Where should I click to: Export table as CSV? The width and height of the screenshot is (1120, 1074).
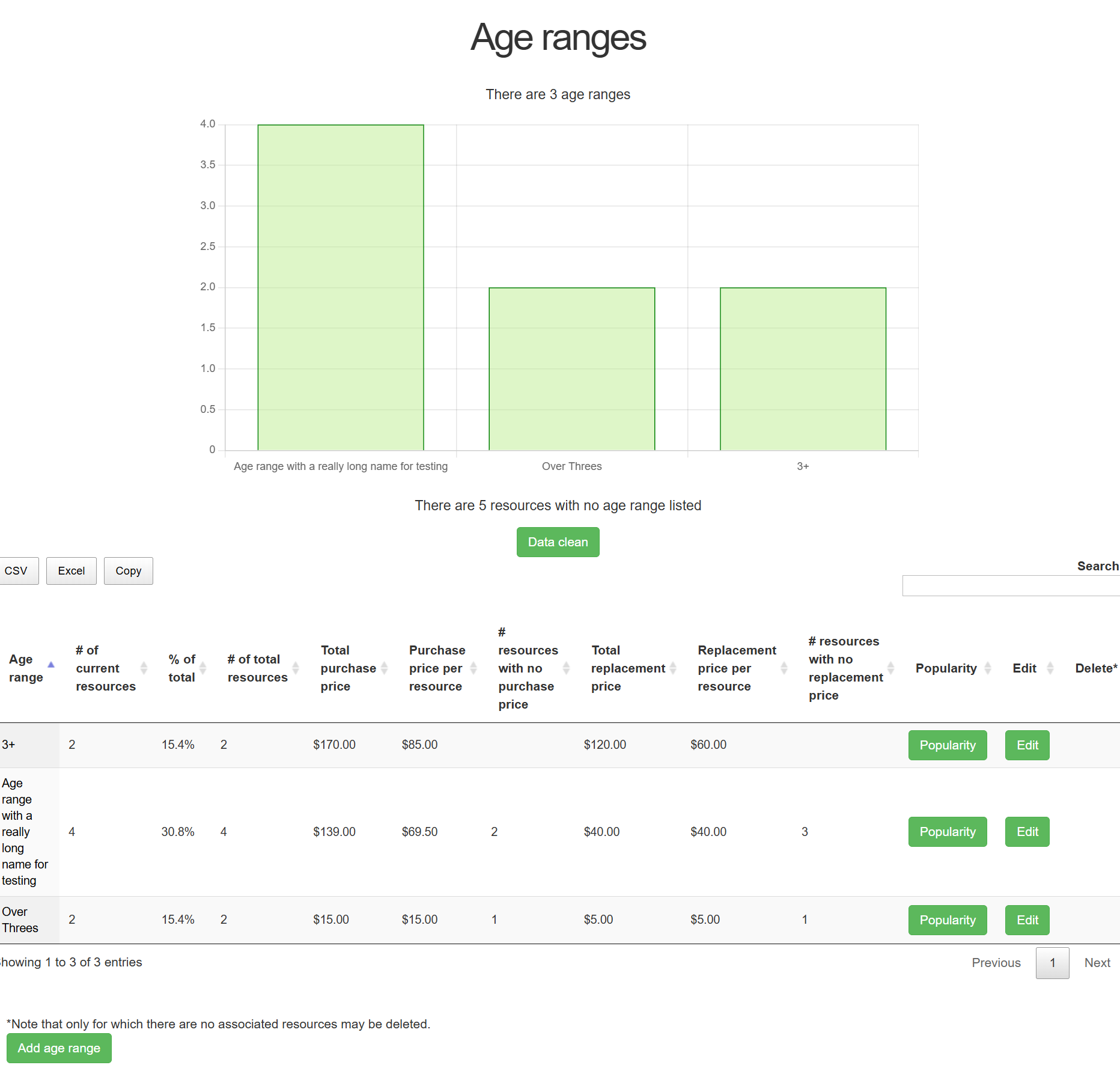16,571
